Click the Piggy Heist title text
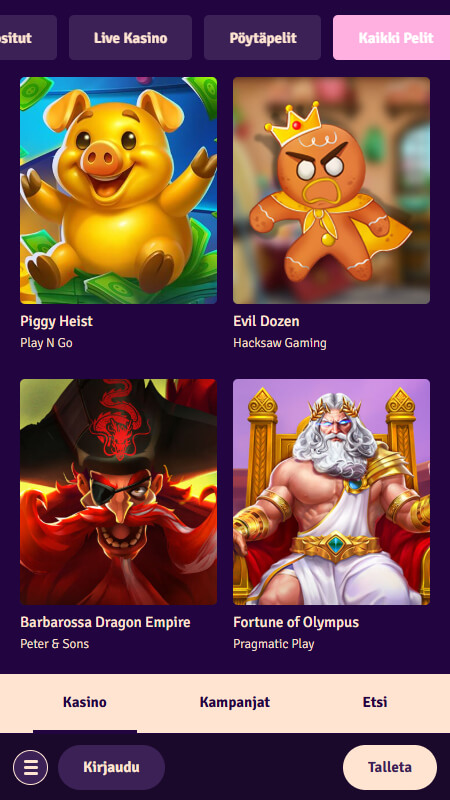Screen dimensions: 450x800 57,321
